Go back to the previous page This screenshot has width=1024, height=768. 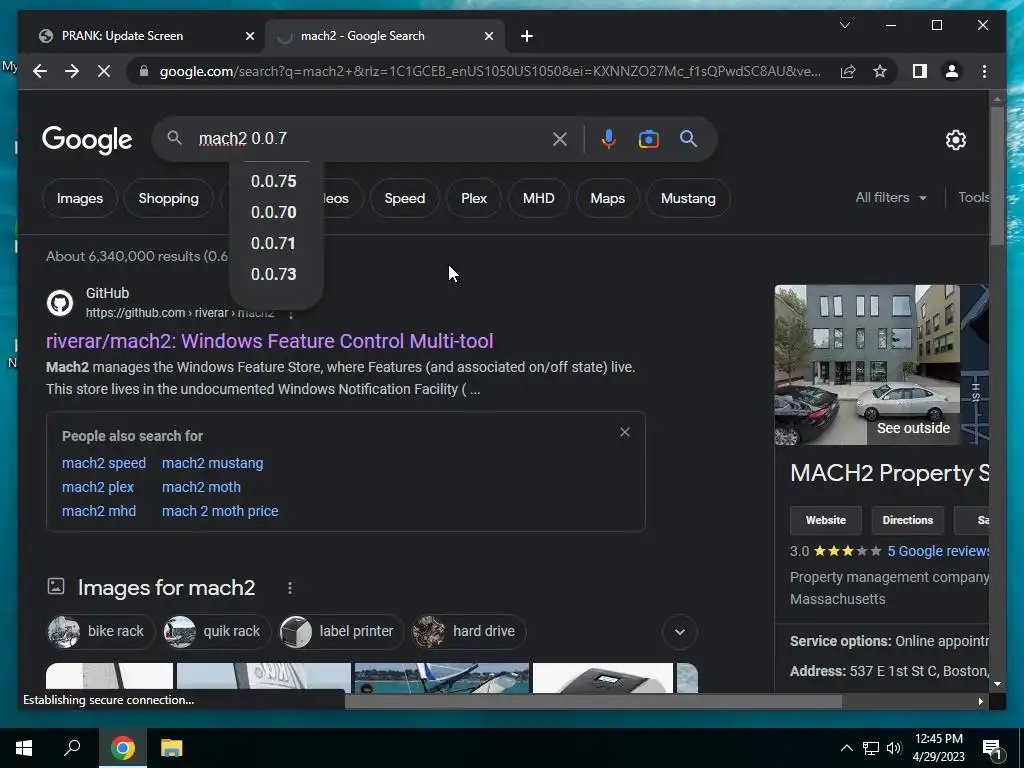coord(40,71)
